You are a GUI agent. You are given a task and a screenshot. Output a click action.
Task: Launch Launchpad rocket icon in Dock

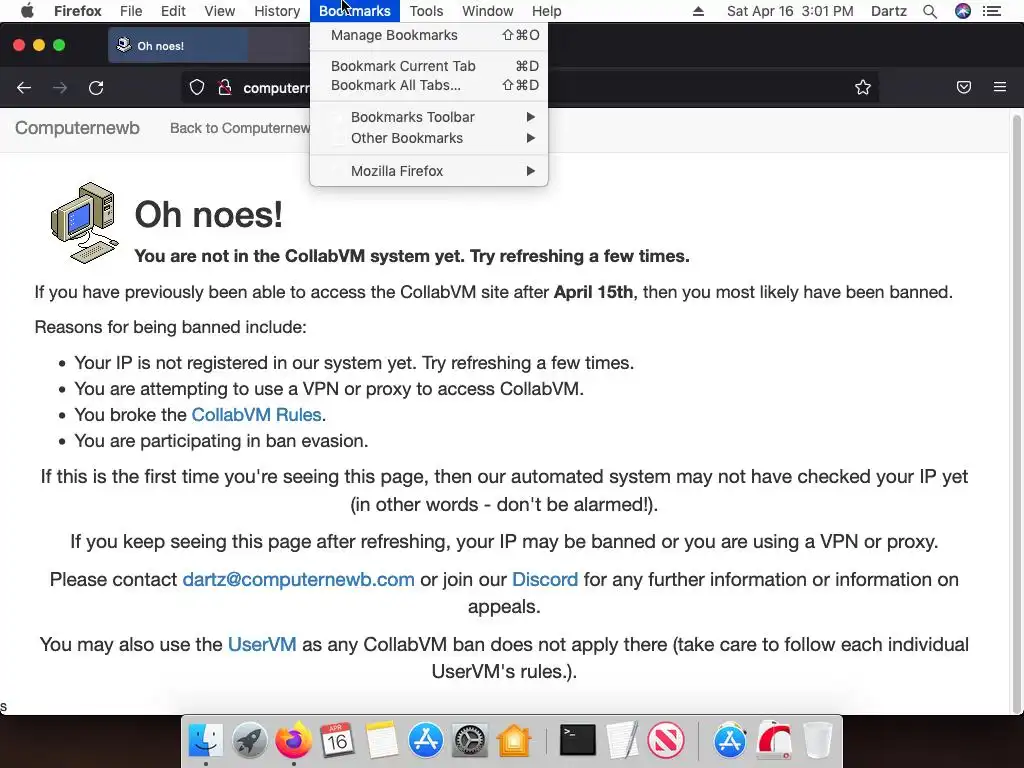pos(249,741)
